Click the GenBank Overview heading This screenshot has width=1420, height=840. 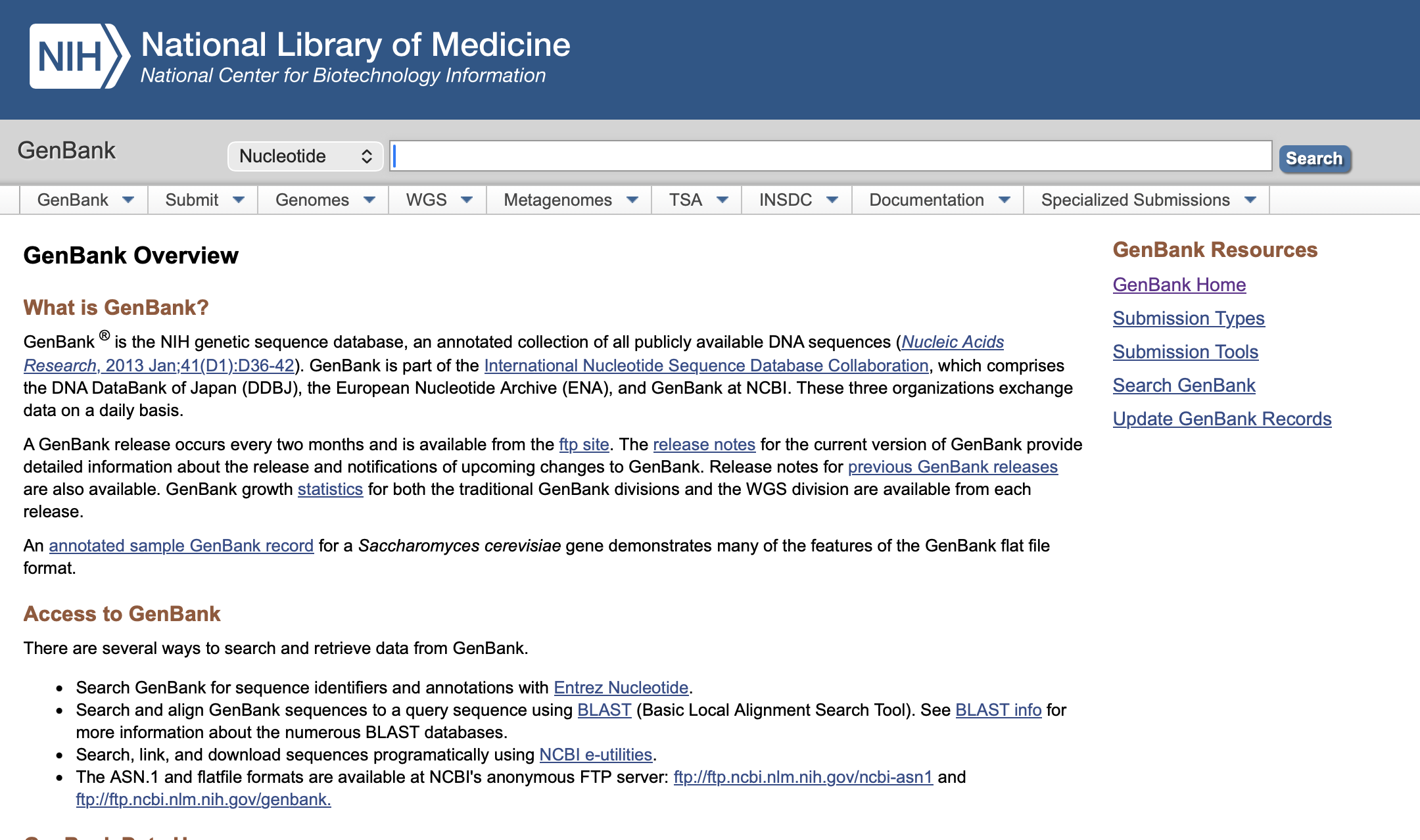pos(131,256)
